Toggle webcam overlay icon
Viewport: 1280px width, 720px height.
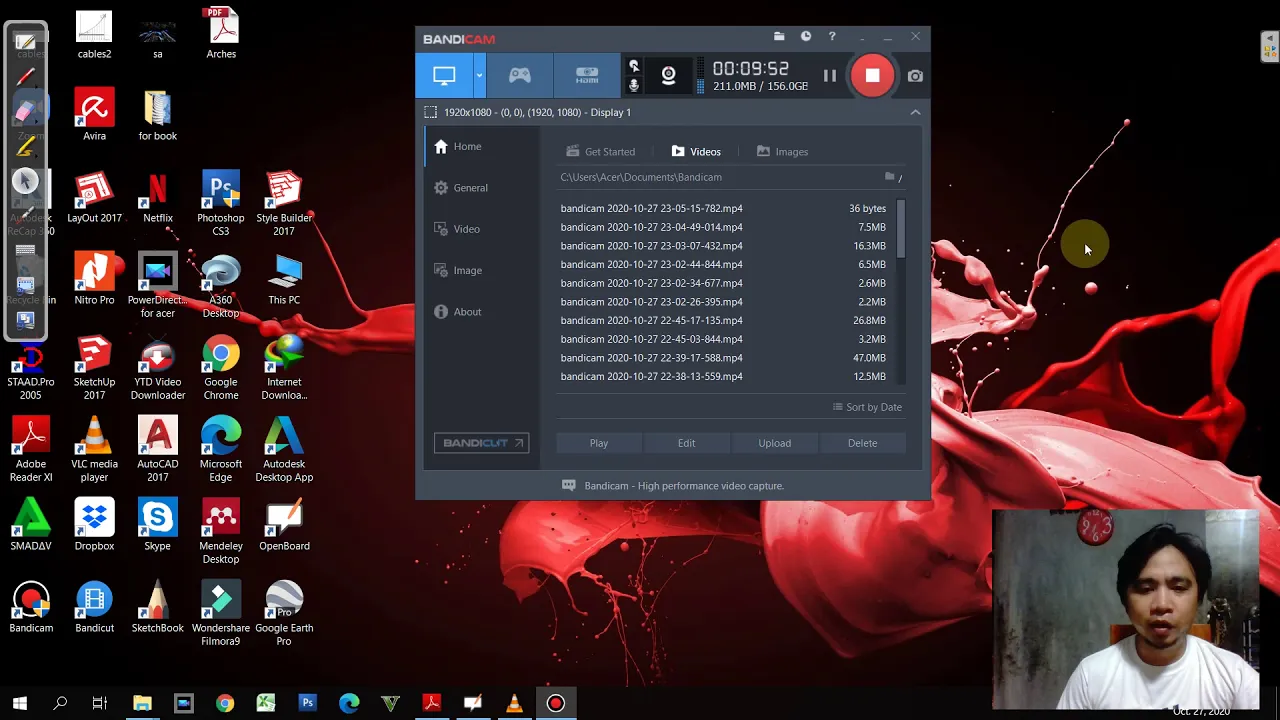tap(668, 76)
